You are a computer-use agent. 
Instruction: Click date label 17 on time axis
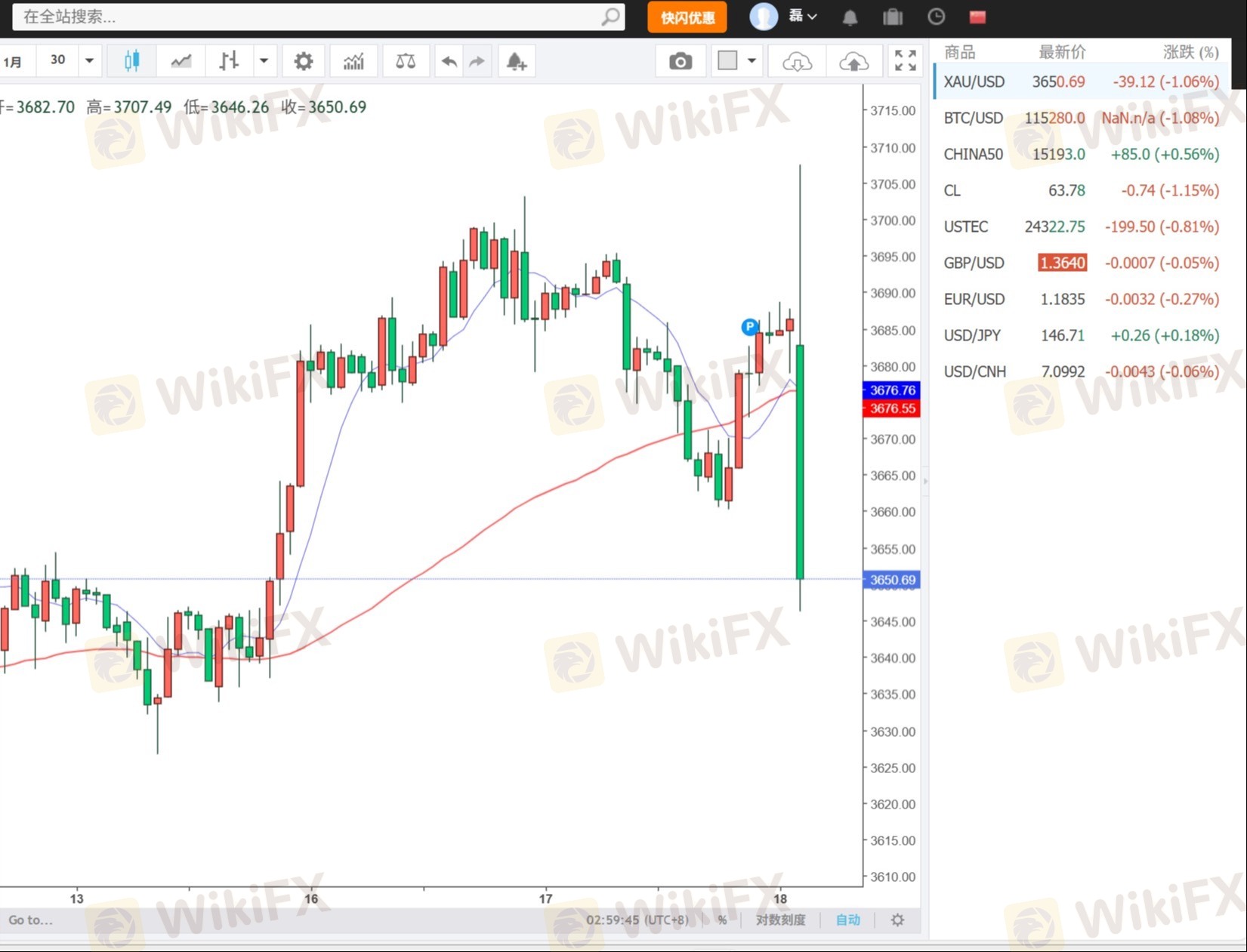pyautogui.click(x=545, y=898)
